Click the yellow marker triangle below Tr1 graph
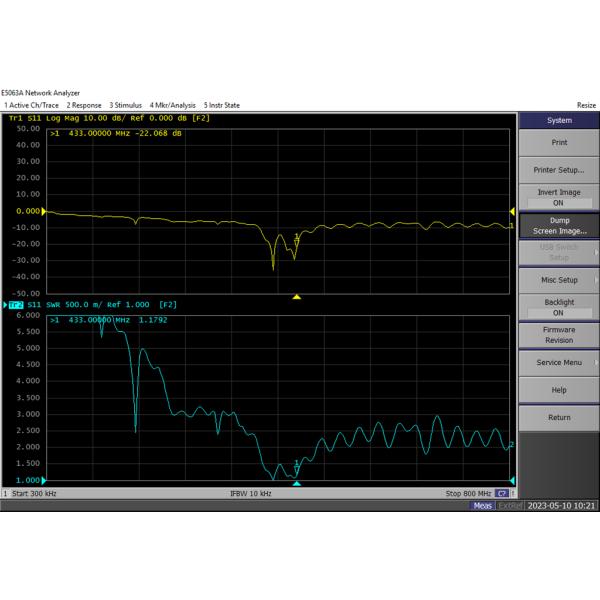This screenshot has width=600, height=600. coord(296,296)
